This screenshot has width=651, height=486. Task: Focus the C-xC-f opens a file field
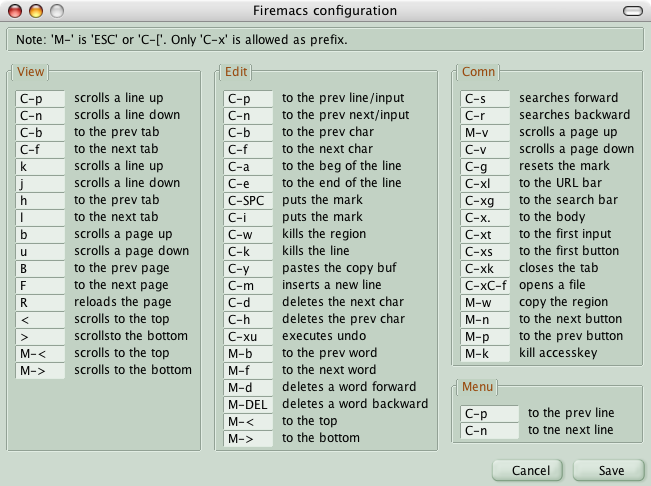(x=485, y=286)
